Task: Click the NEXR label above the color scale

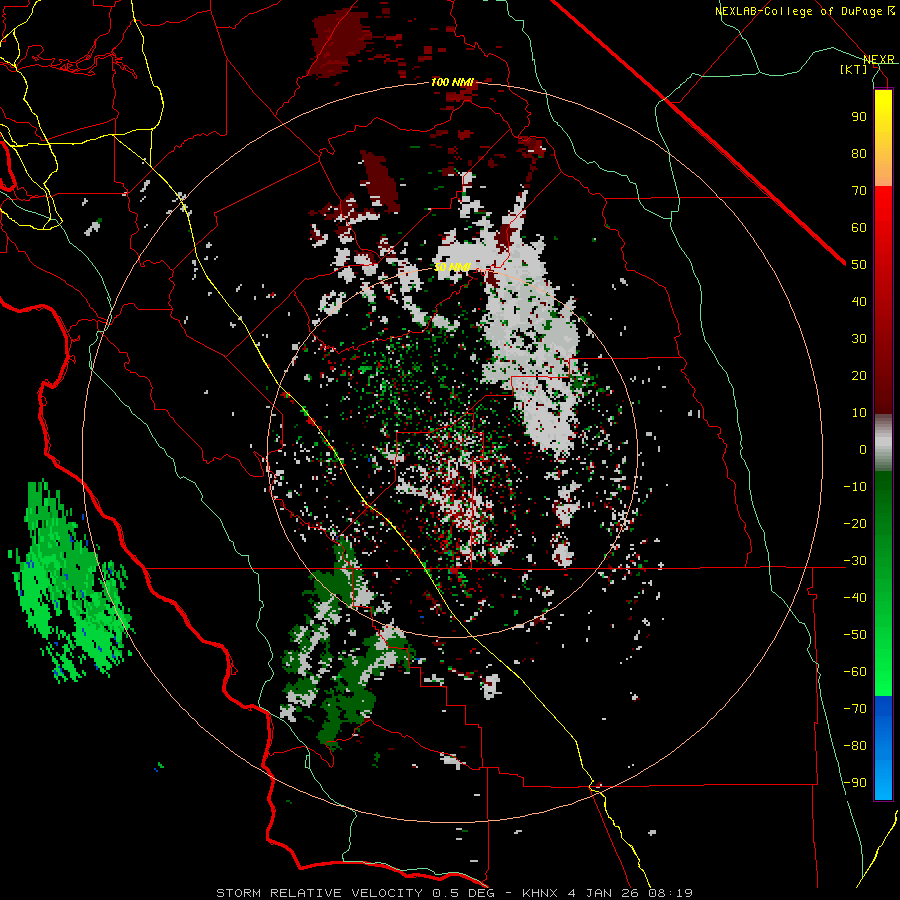Action: coord(879,59)
